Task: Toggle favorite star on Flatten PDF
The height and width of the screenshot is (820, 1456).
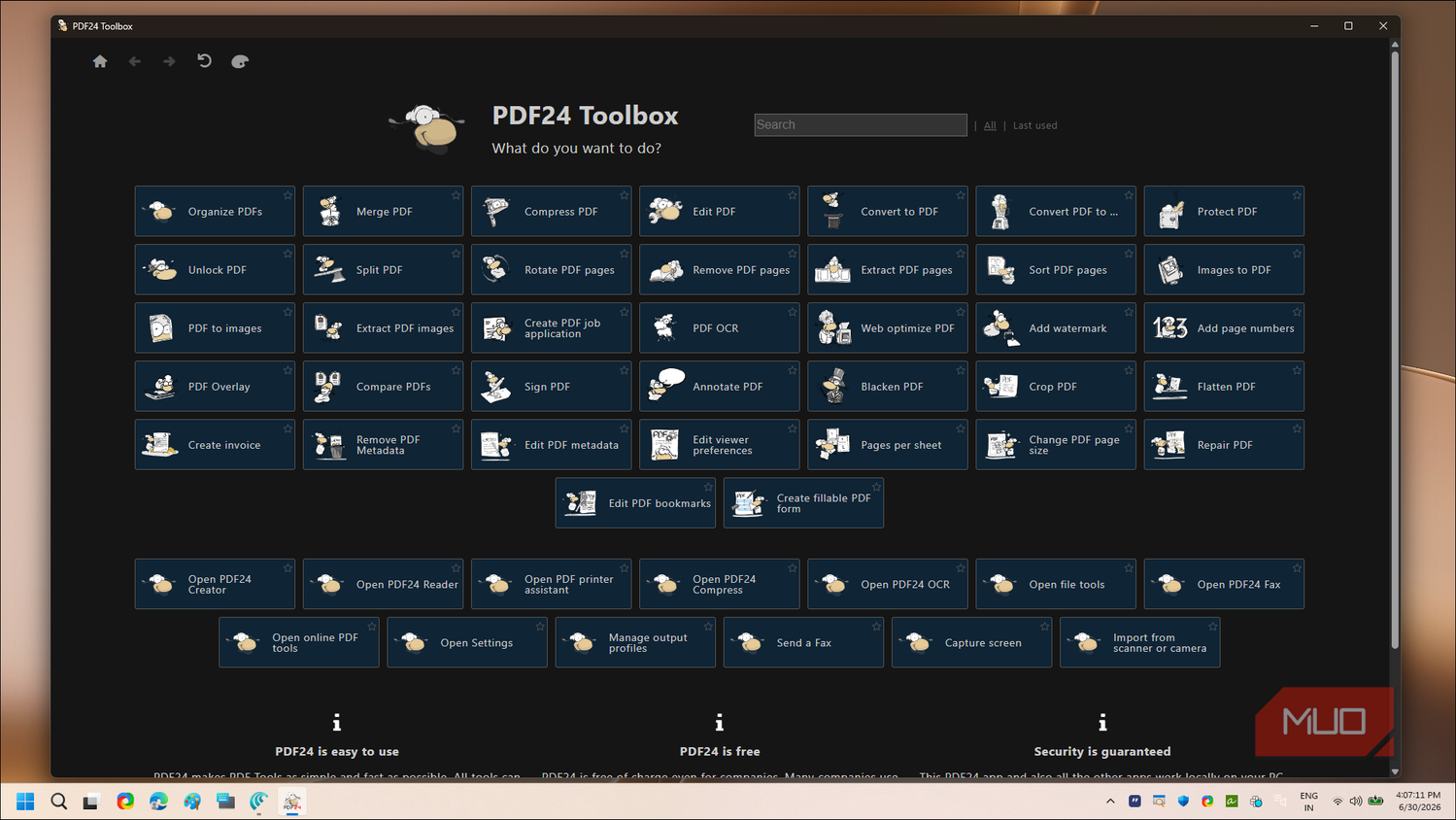Action: point(1297,370)
